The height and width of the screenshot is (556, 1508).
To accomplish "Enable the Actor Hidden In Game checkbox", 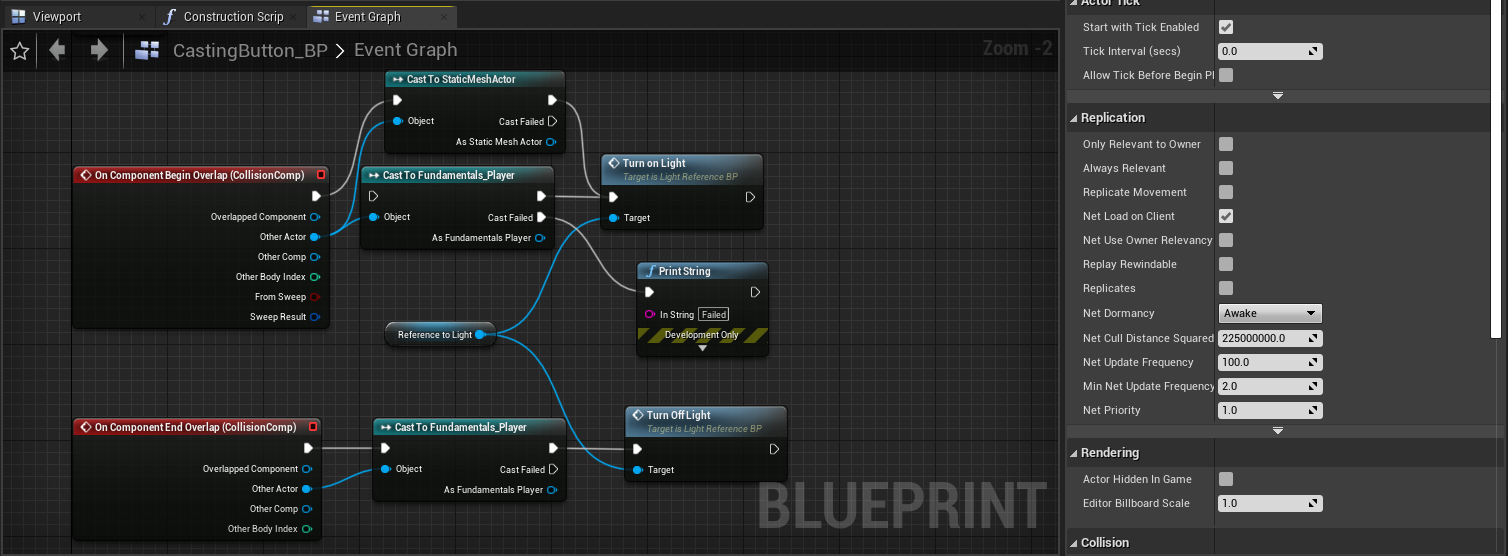I will click(1226, 479).
